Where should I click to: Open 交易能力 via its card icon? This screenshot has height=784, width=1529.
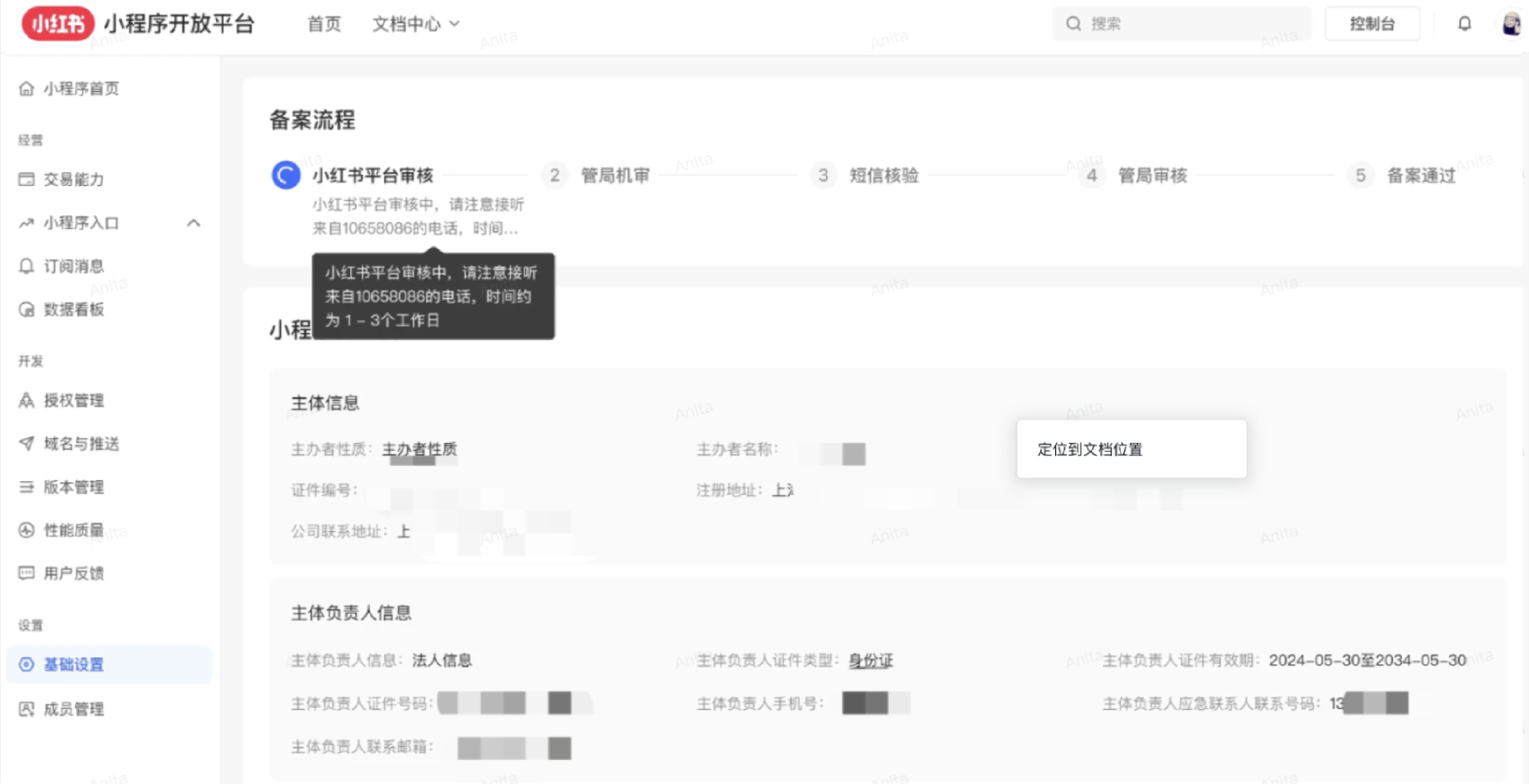coord(26,179)
